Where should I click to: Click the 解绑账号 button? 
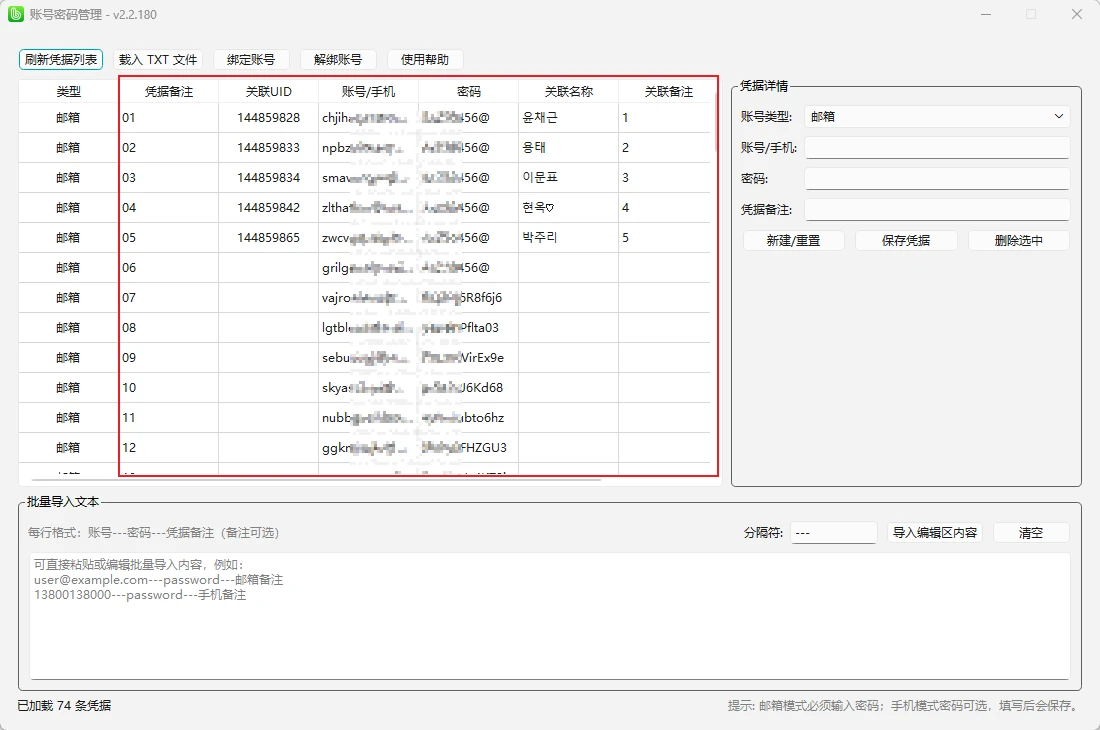(x=338, y=60)
